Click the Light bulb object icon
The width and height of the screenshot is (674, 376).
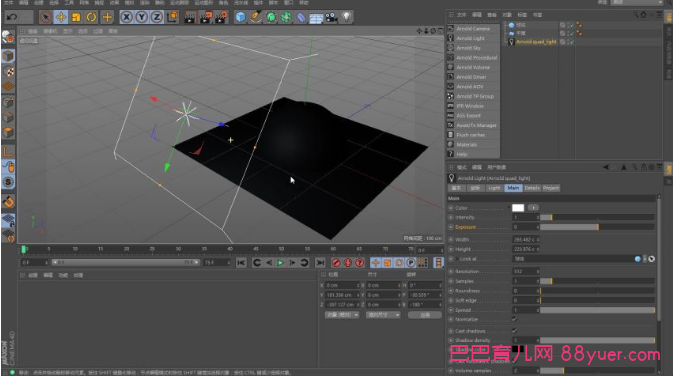pos(346,17)
